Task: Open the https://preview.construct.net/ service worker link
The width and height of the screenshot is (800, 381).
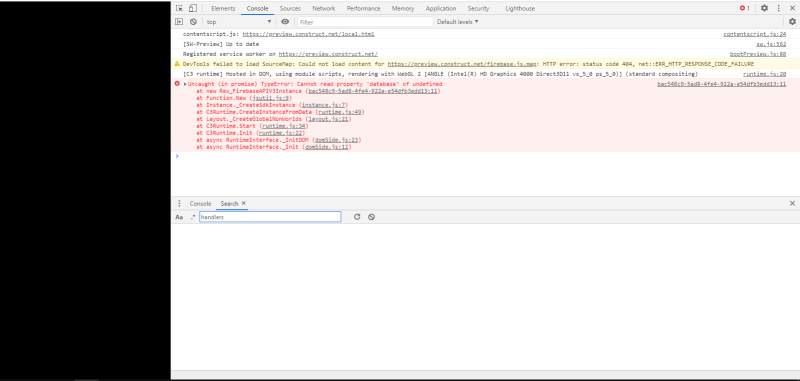Action: pyautogui.click(x=328, y=54)
